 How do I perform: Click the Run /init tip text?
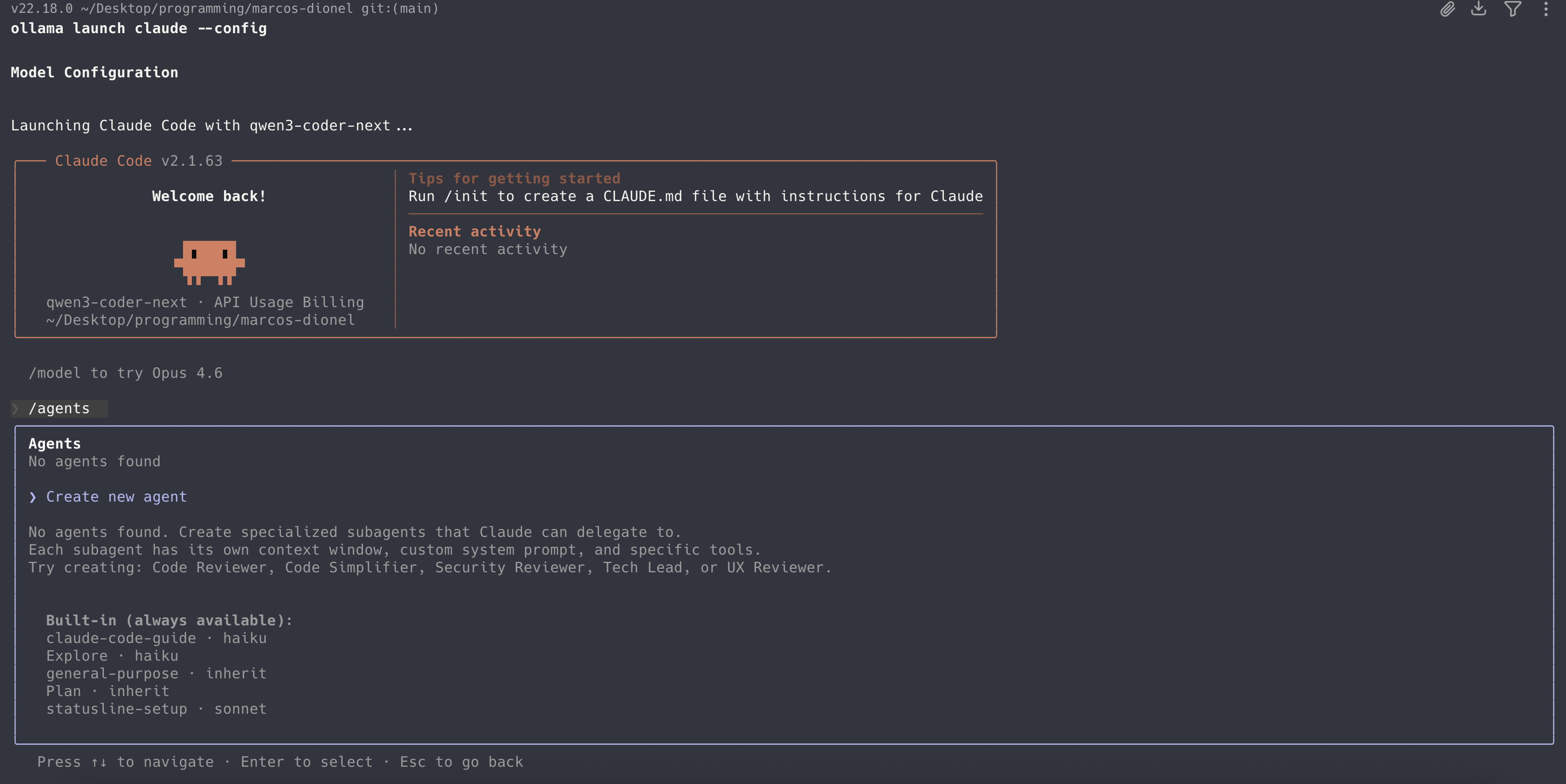tap(695, 196)
